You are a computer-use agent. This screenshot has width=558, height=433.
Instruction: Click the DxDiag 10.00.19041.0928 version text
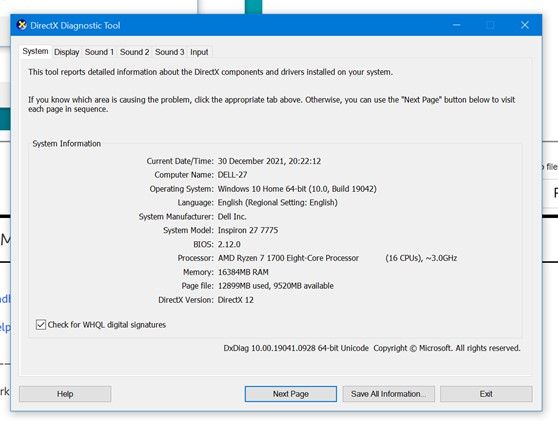click(296, 348)
